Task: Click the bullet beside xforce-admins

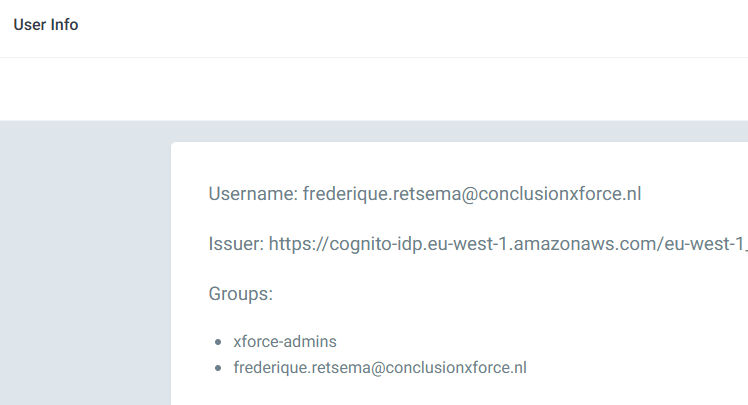Action: [217, 342]
